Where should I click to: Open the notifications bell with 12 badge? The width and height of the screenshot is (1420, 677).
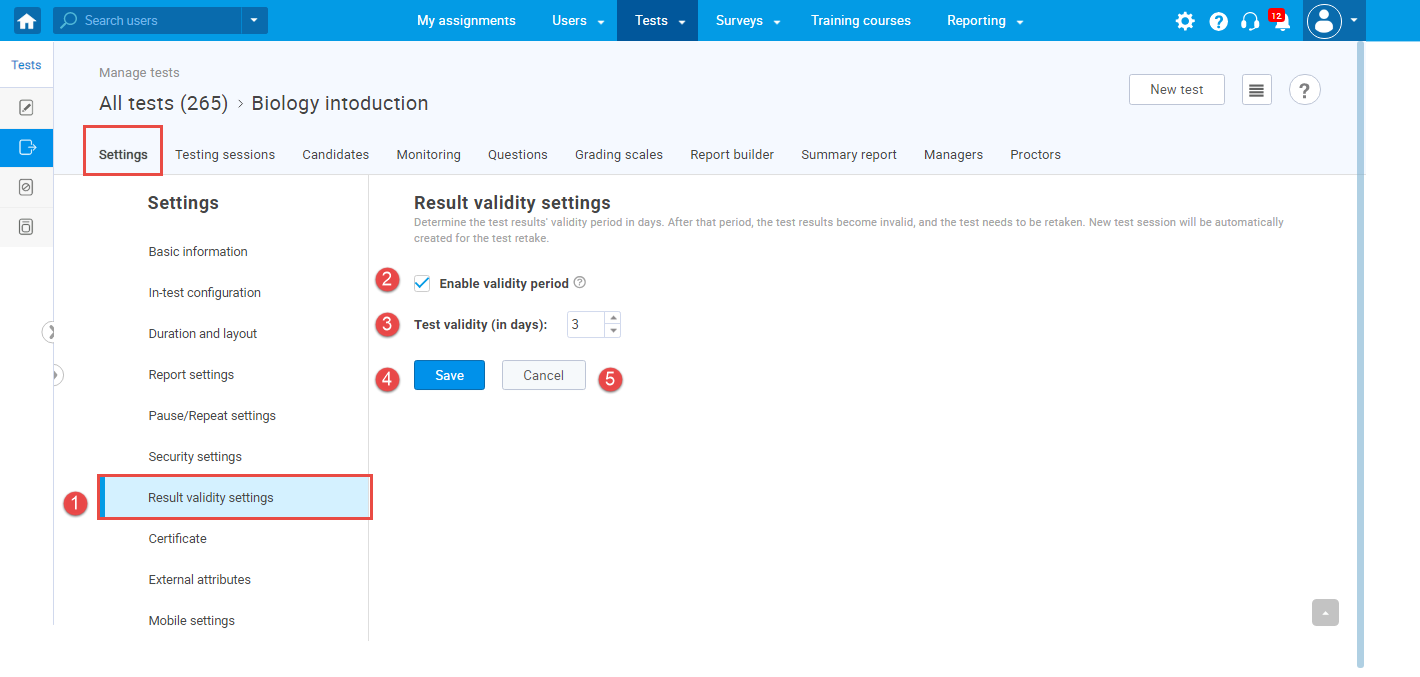tap(1281, 20)
